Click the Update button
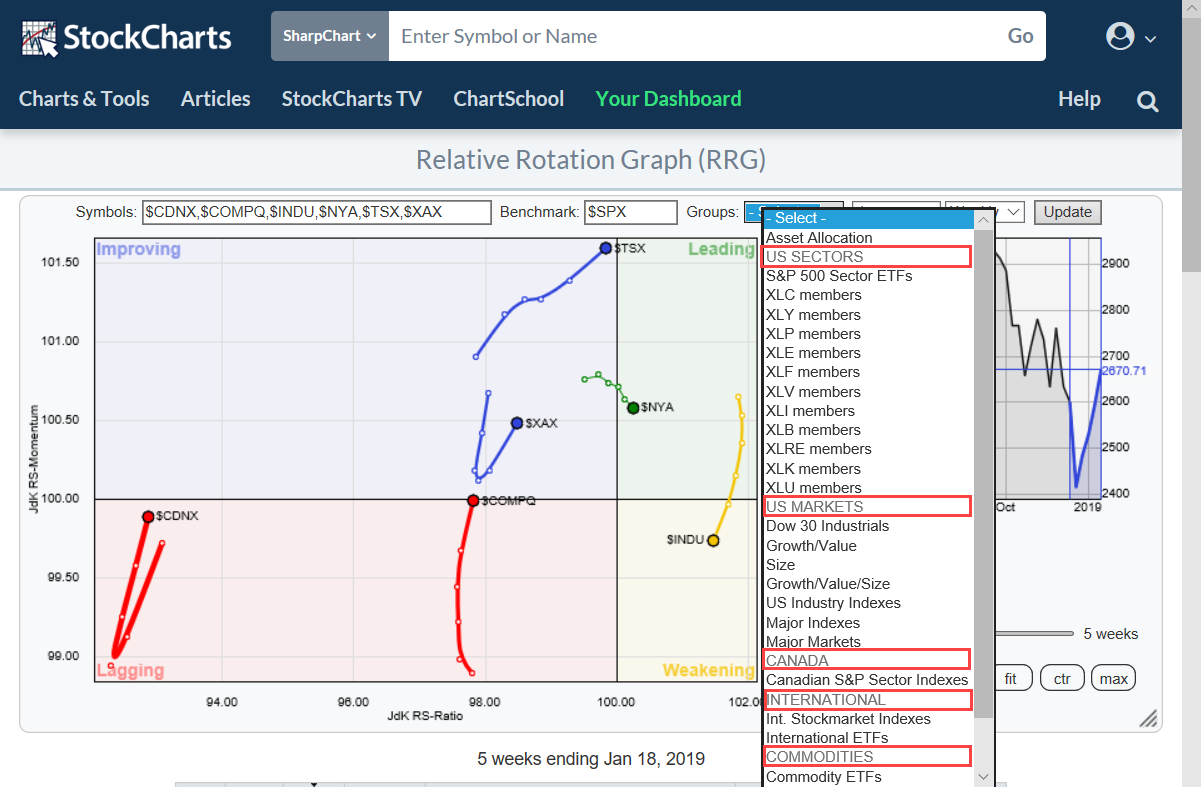Viewport: 1201px width, 787px height. tap(1068, 212)
